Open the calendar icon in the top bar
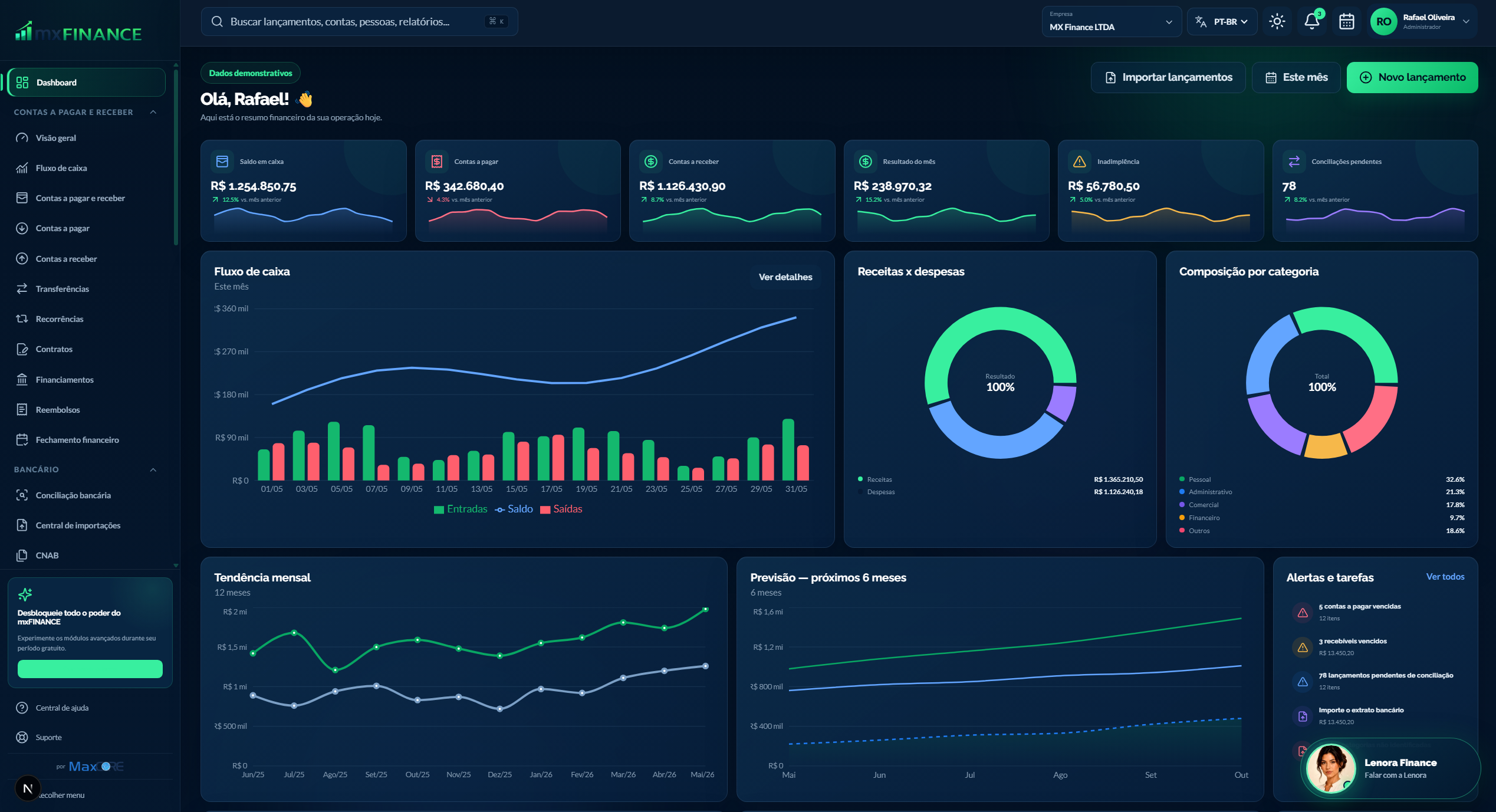This screenshot has height=812, width=1496. click(x=1347, y=22)
